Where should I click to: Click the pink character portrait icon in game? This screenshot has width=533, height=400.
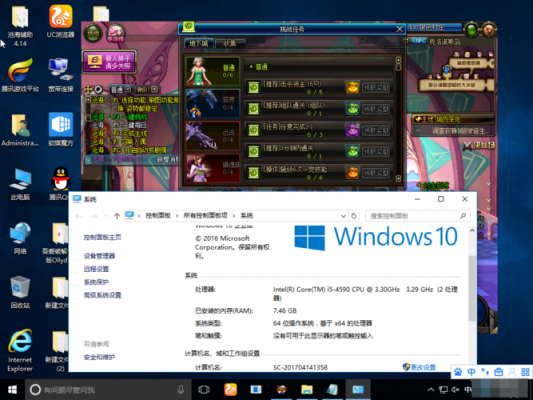(x=116, y=33)
